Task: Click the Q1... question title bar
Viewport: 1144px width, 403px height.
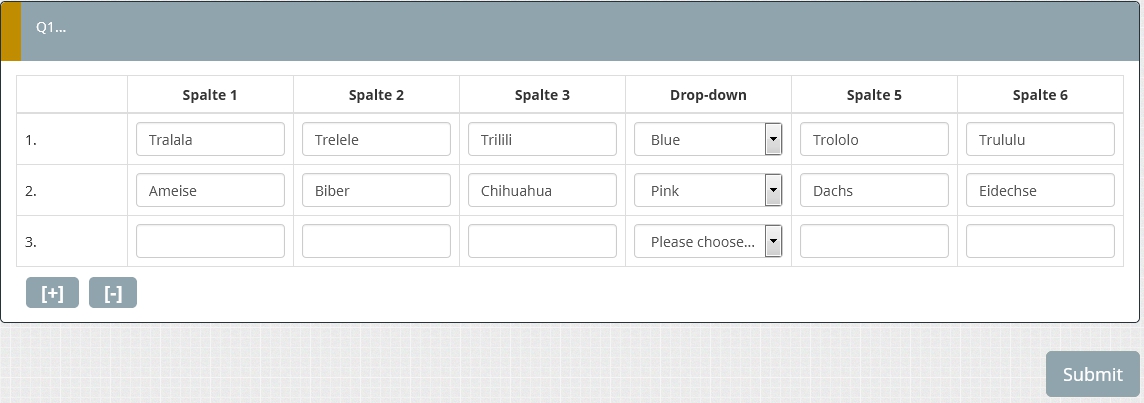Action: coord(570,30)
